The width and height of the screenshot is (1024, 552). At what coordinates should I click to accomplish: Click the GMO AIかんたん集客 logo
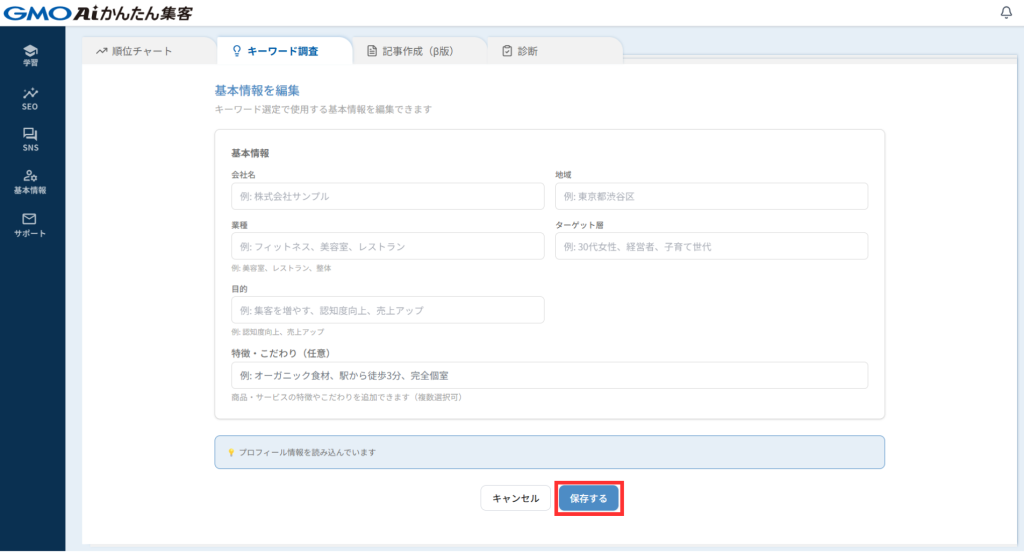pyautogui.click(x=97, y=13)
